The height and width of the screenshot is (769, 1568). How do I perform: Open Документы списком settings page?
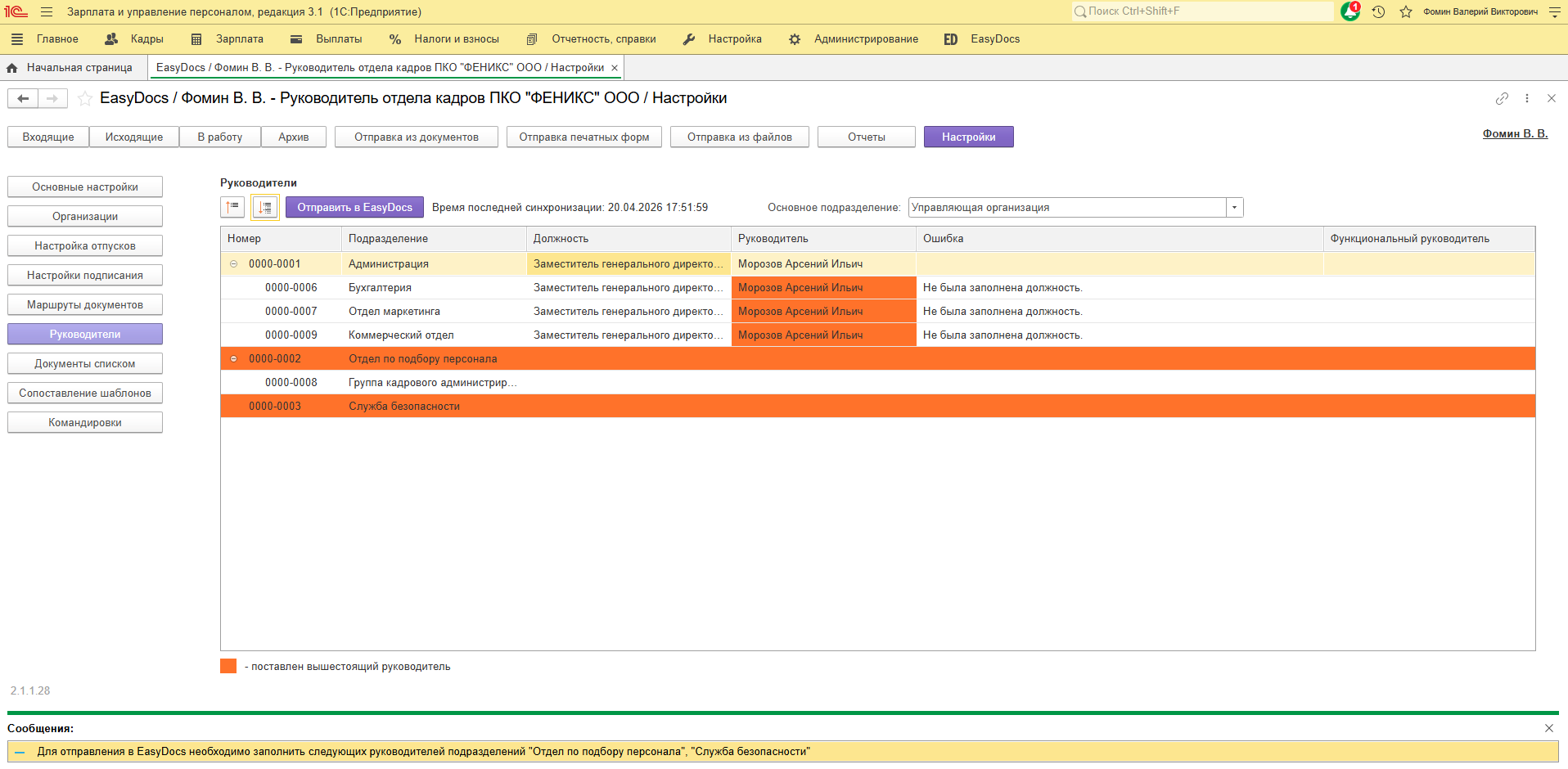85,364
